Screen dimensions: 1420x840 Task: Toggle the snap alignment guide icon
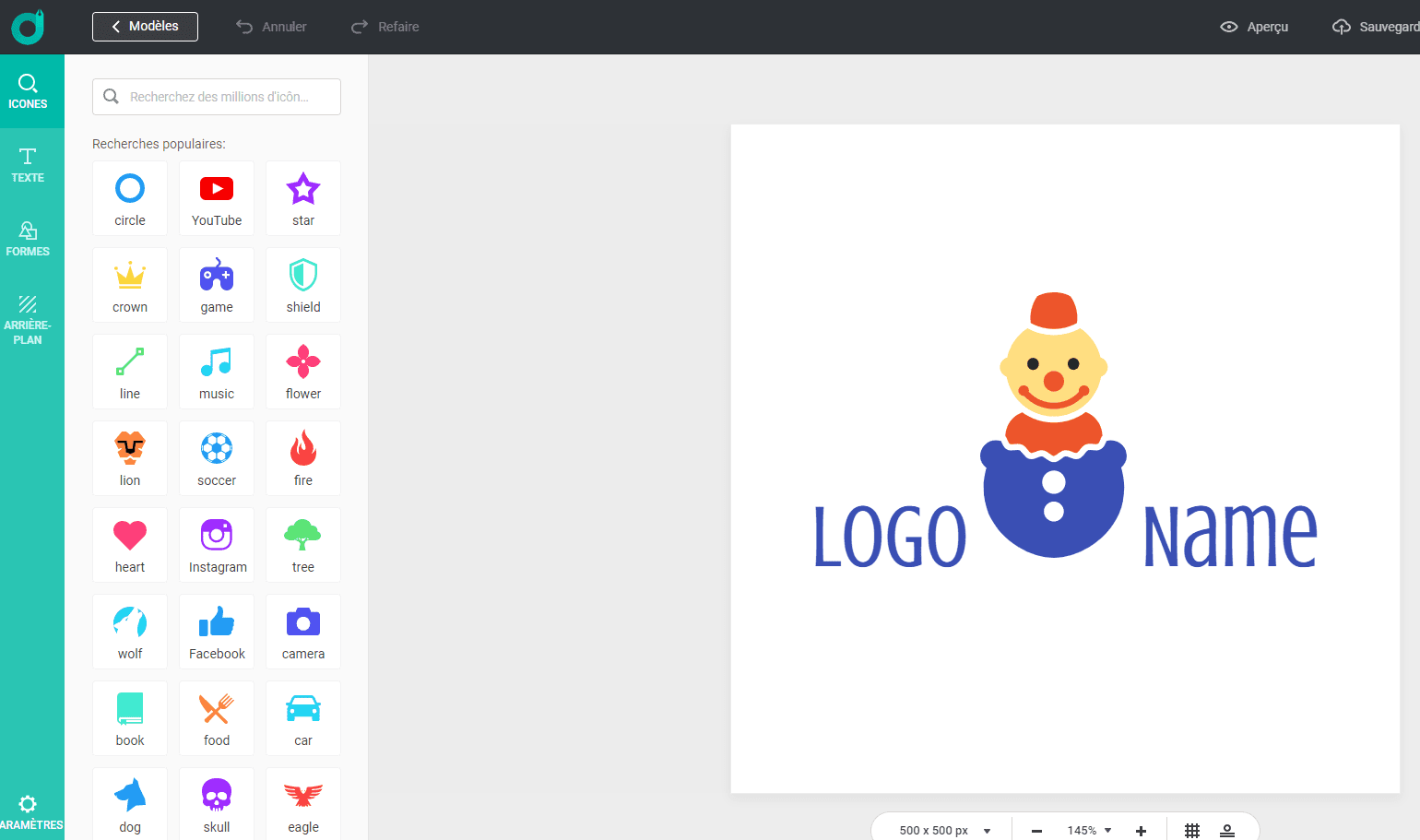1227,830
